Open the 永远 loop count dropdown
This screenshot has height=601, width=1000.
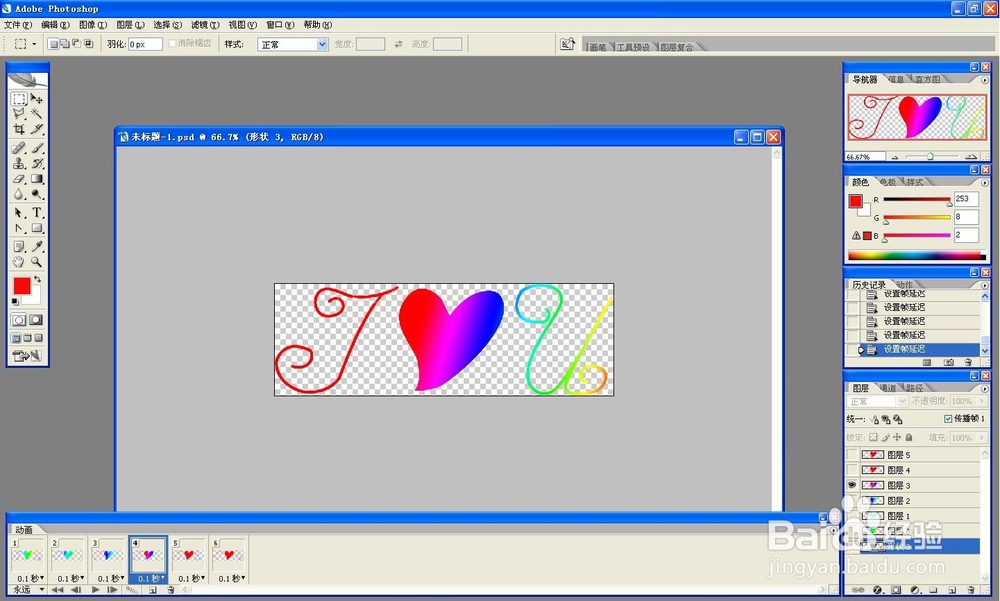click(42, 590)
